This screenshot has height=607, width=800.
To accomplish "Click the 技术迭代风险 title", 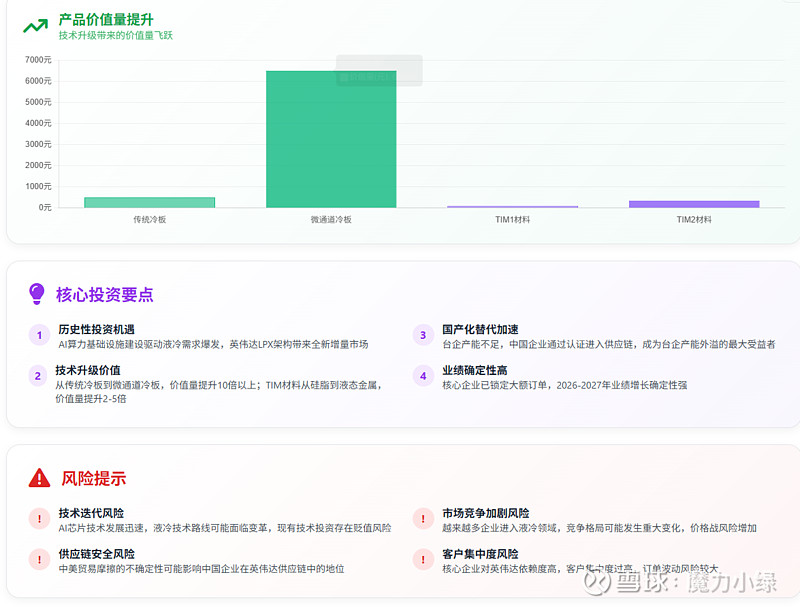I will click(x=91, y=513).
